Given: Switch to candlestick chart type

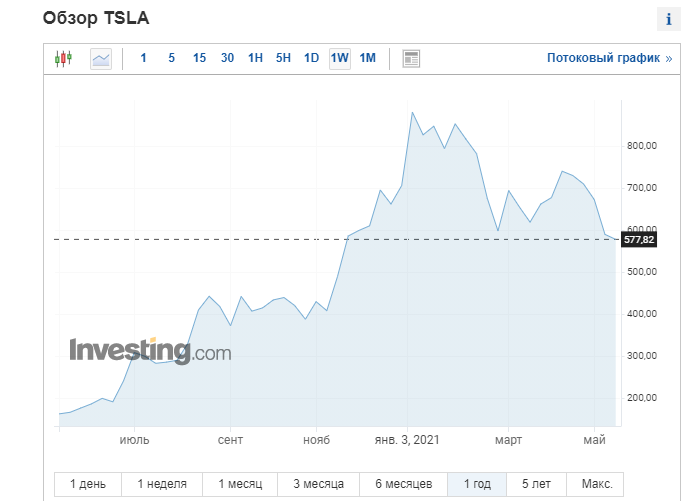Looking at the screenshot, I should point(64,58).
